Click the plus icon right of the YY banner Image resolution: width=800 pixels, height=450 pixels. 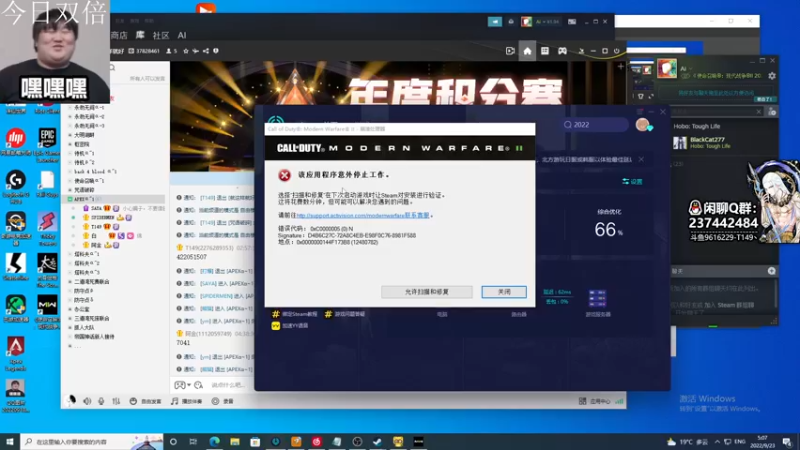(620, 67)
